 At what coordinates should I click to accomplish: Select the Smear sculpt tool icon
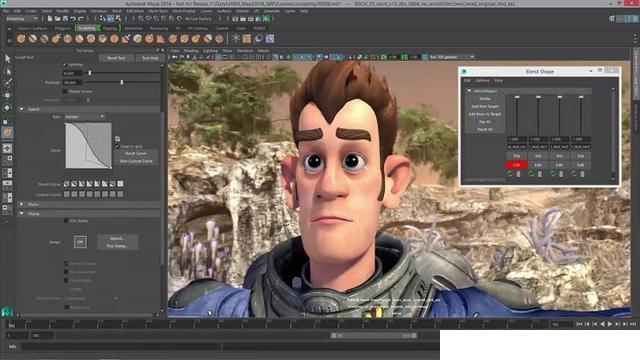click(x=184, y=39)
